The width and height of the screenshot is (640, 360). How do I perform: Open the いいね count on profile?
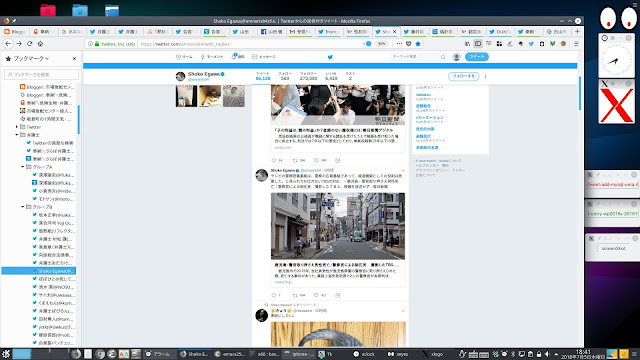[331, 76]
